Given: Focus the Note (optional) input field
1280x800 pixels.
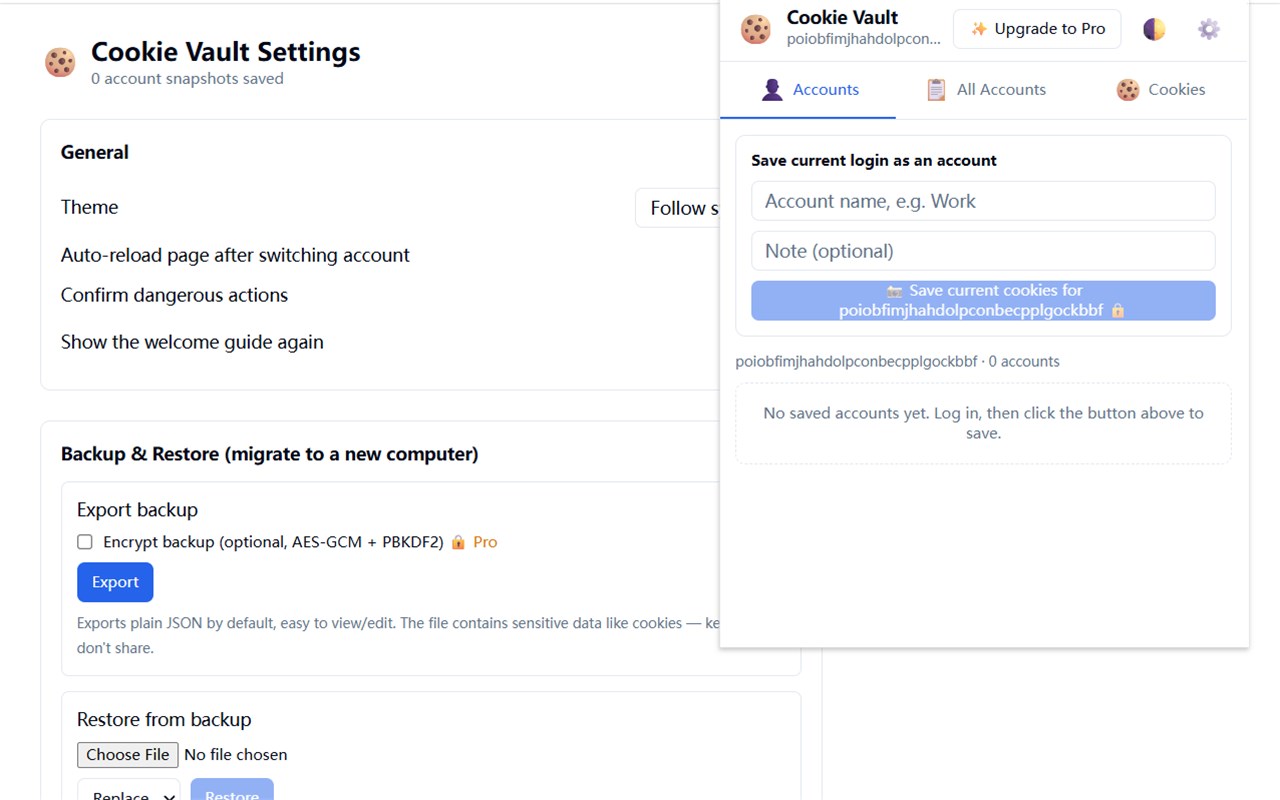Looking at the screenshot, I should point(983,251).
